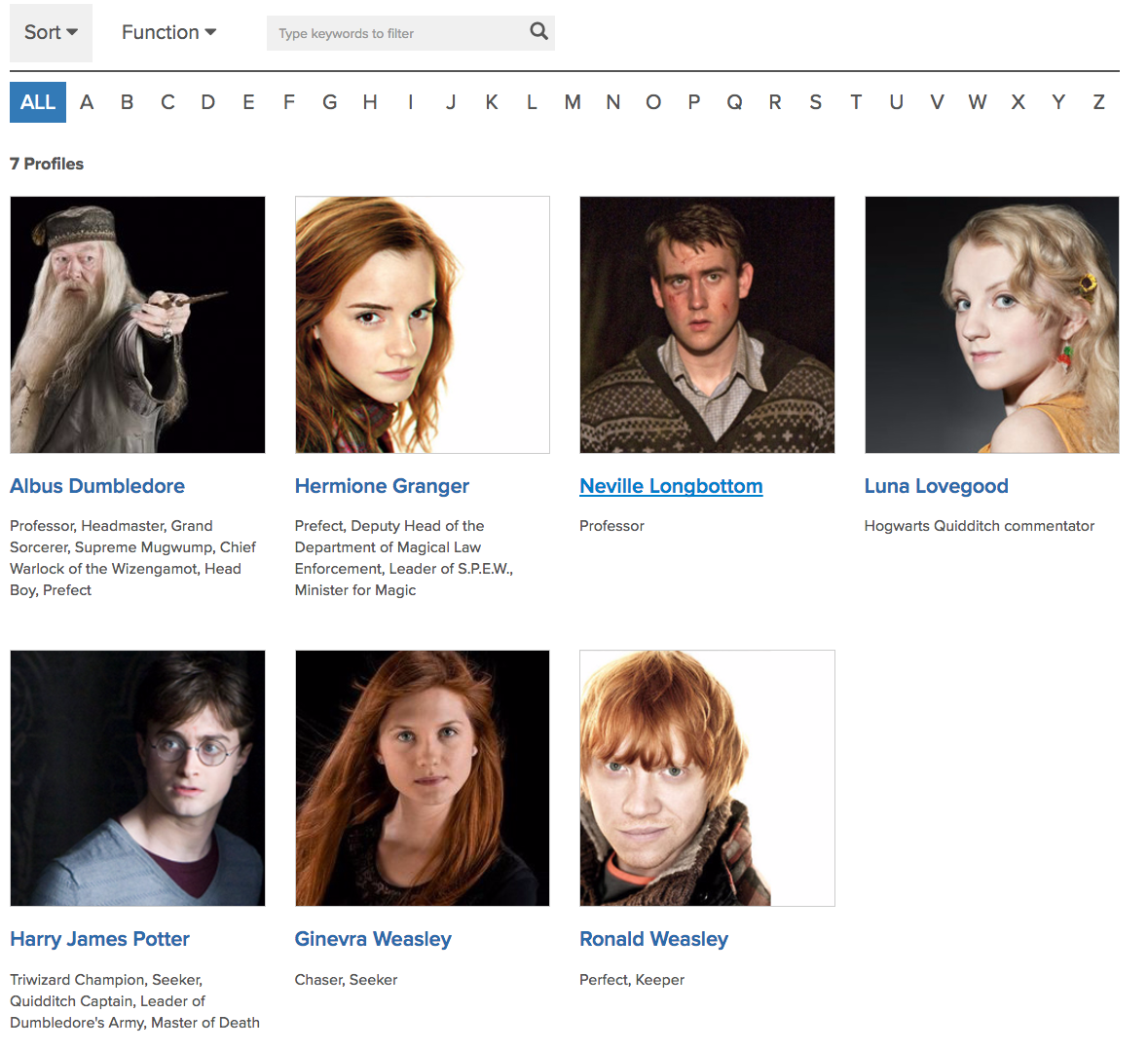Select the ALL letter filter

38,102
